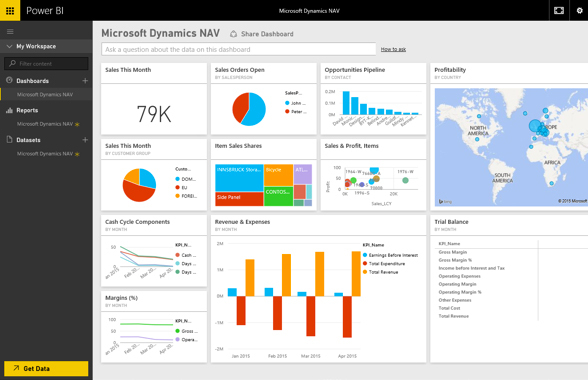Image resolution: width=588 pixels, height=380 pixels.
Task: Open the settings gear icon
Action: click(x=579, y=11)
